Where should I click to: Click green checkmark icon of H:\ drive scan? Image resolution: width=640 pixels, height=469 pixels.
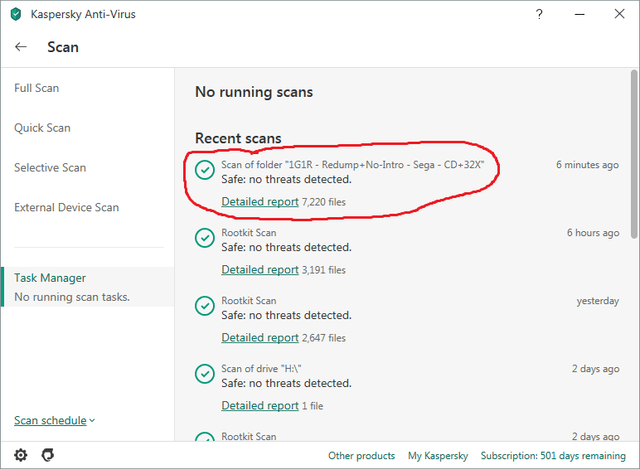pos(205,375)
